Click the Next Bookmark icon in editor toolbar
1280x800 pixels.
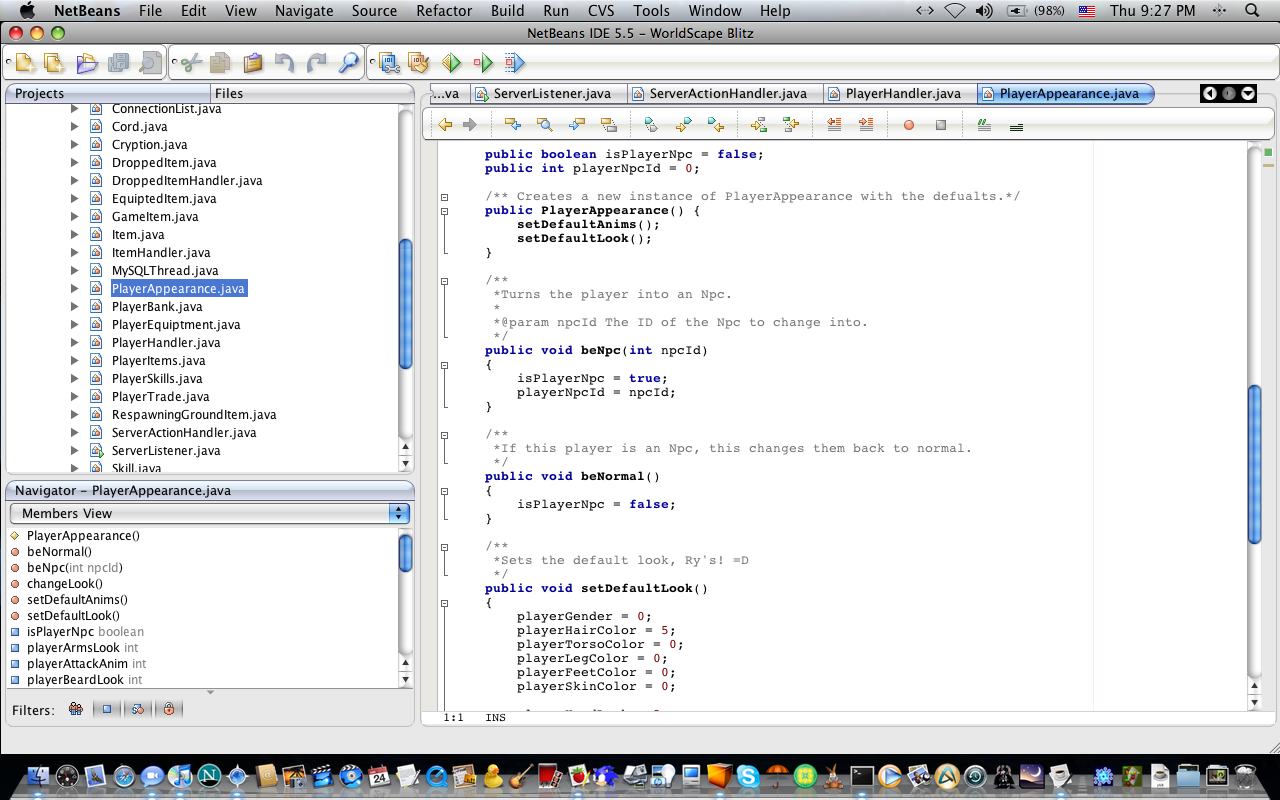(x=684, y=125)
